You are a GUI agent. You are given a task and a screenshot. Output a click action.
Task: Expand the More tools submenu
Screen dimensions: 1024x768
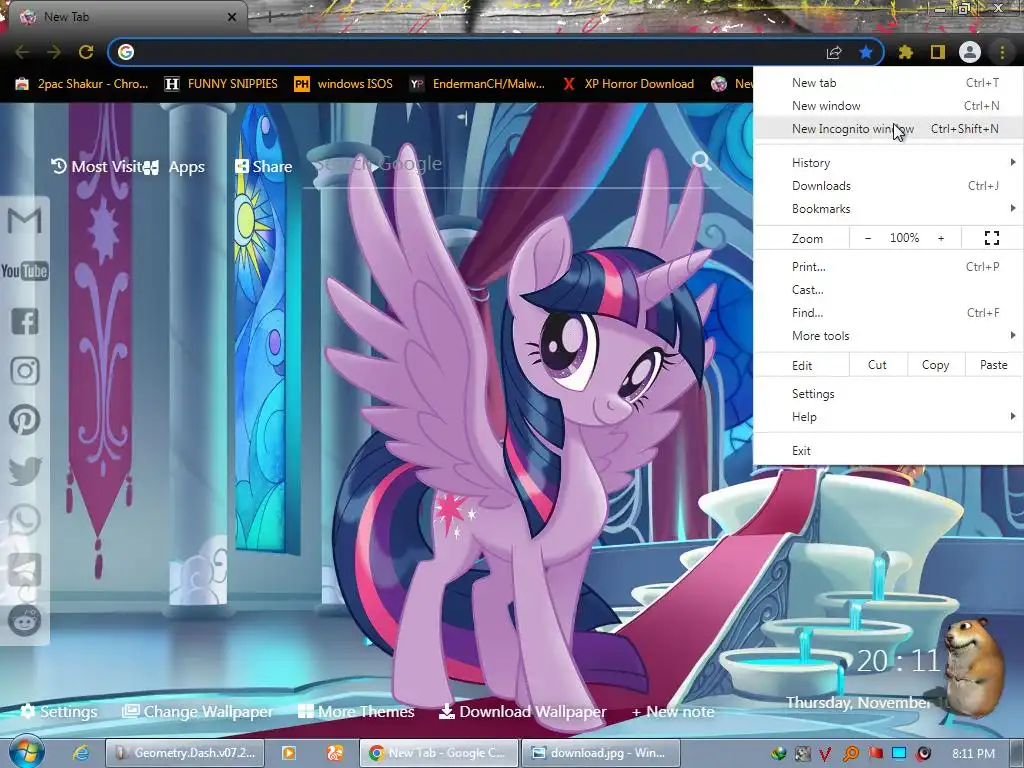pos(888,336)
